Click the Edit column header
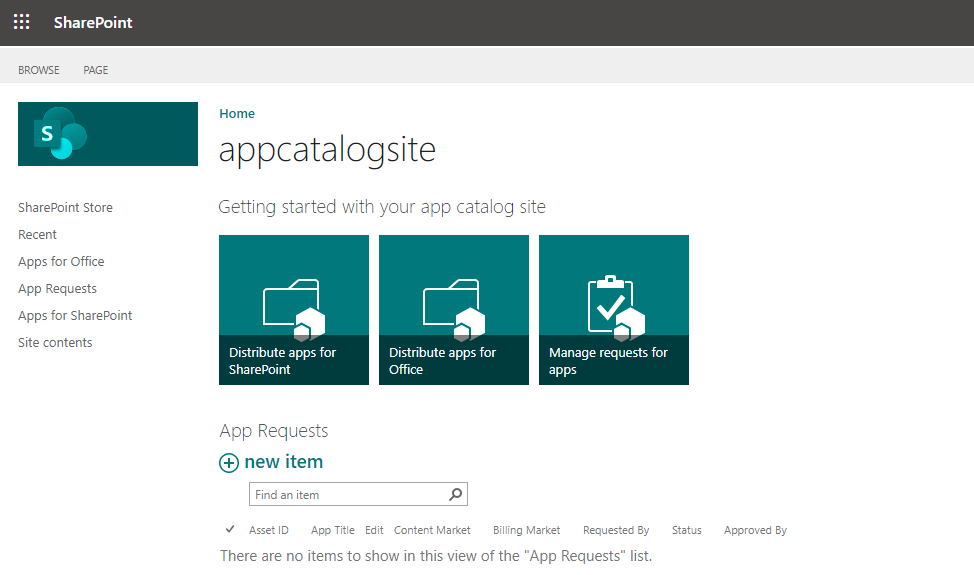The height and width of the screenshot is (575, 974). 374,530
